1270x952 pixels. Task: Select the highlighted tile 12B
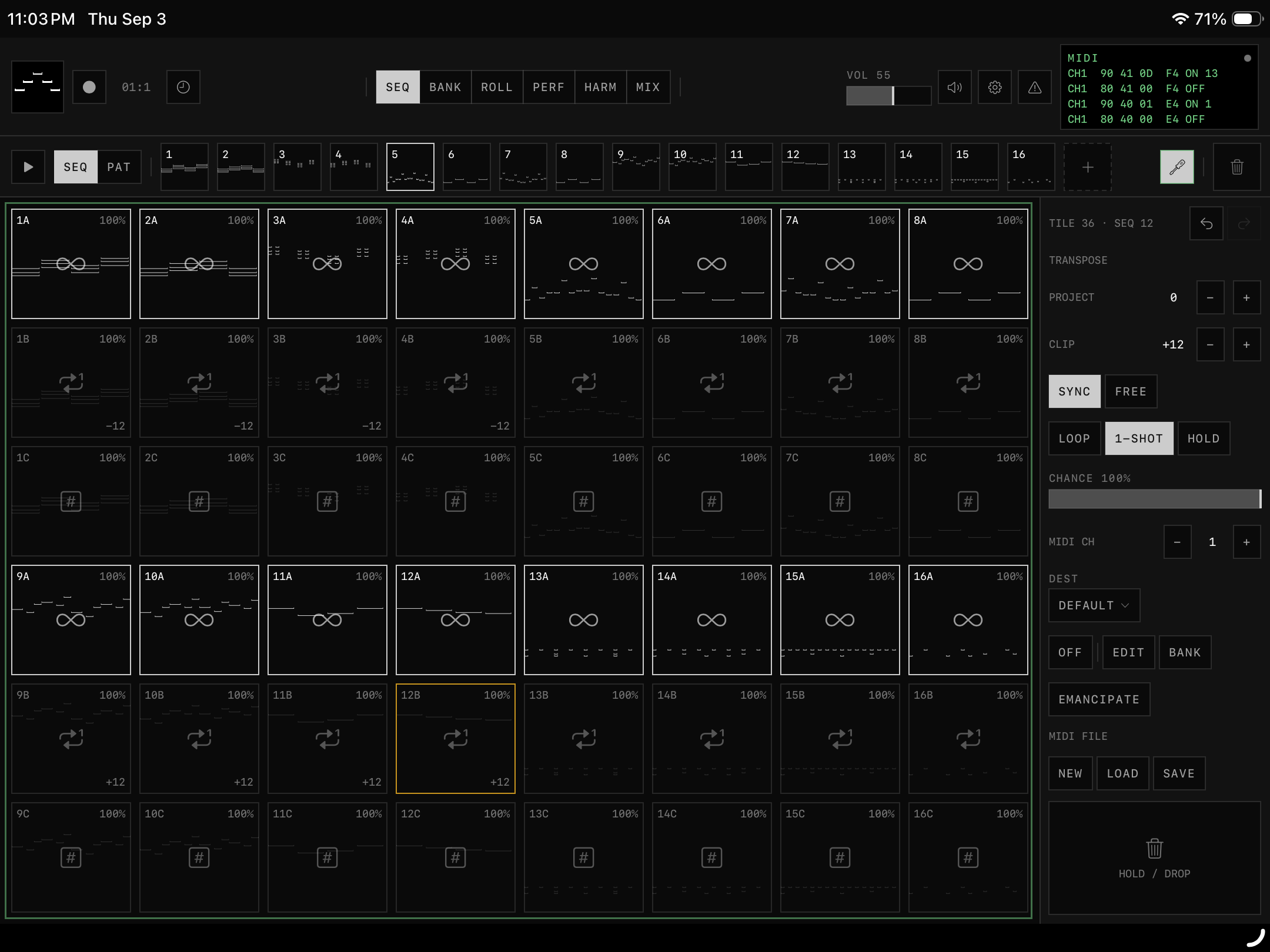456,739
